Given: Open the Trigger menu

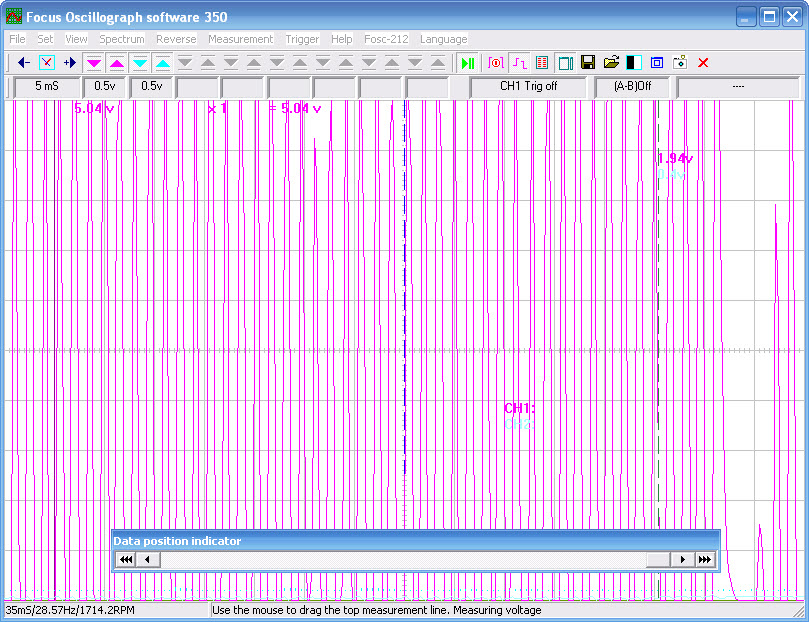Looking at the screenshot, I should coord(302,39).
